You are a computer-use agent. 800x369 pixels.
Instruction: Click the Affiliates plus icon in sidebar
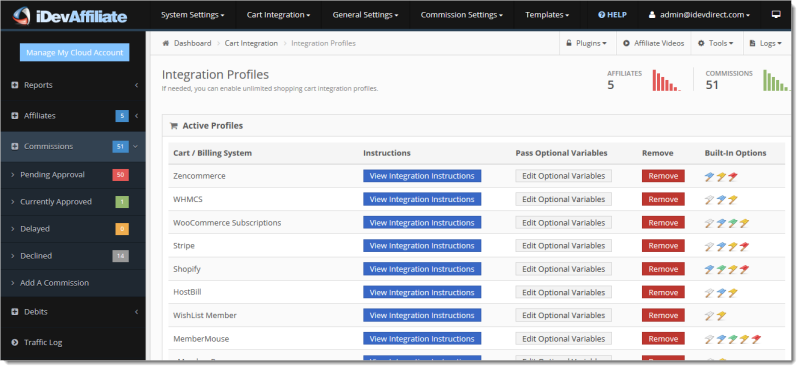(x=15, y=116)
